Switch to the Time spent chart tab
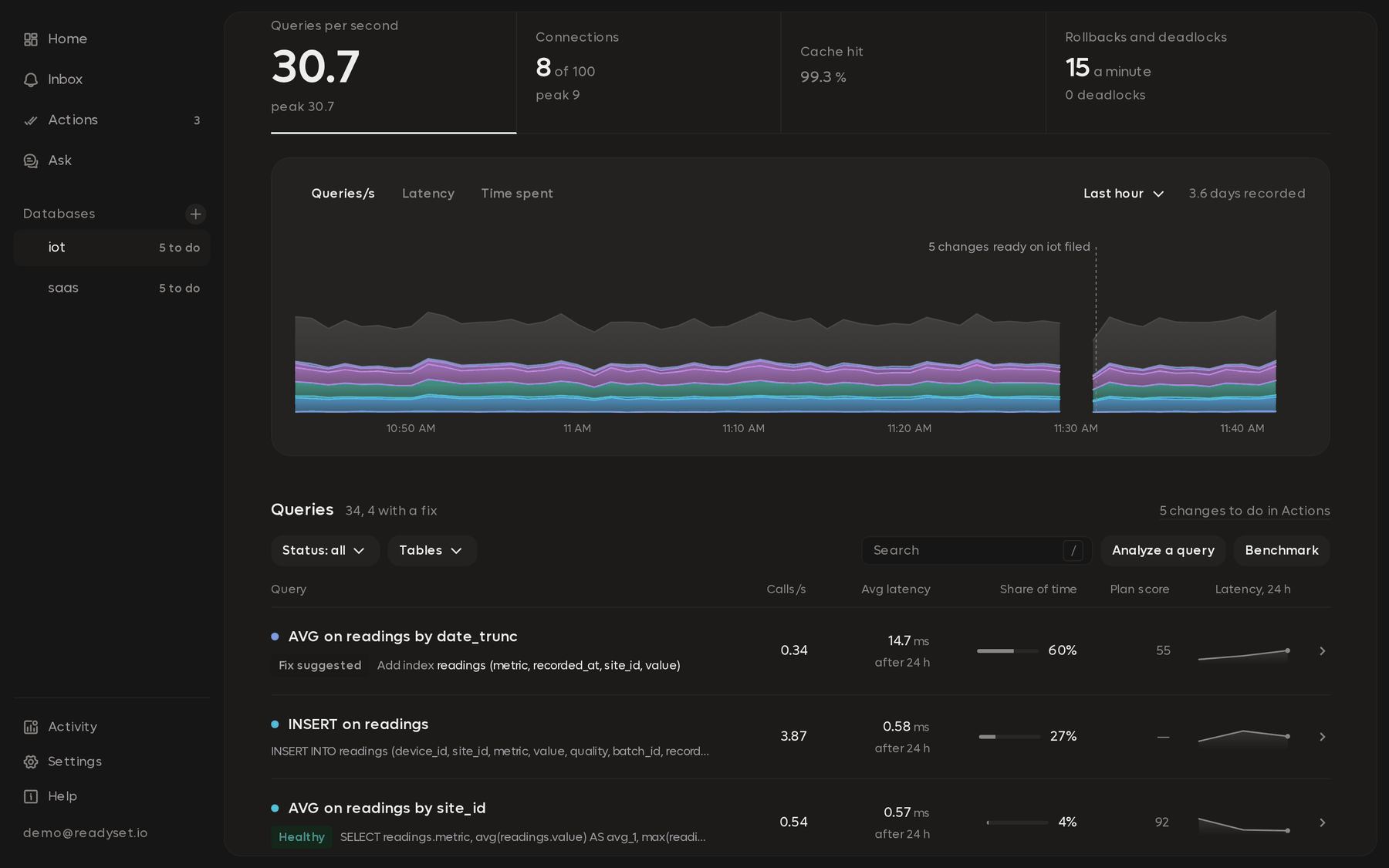The height and width of the screenshot is (868, 1389). coord(517,194)
